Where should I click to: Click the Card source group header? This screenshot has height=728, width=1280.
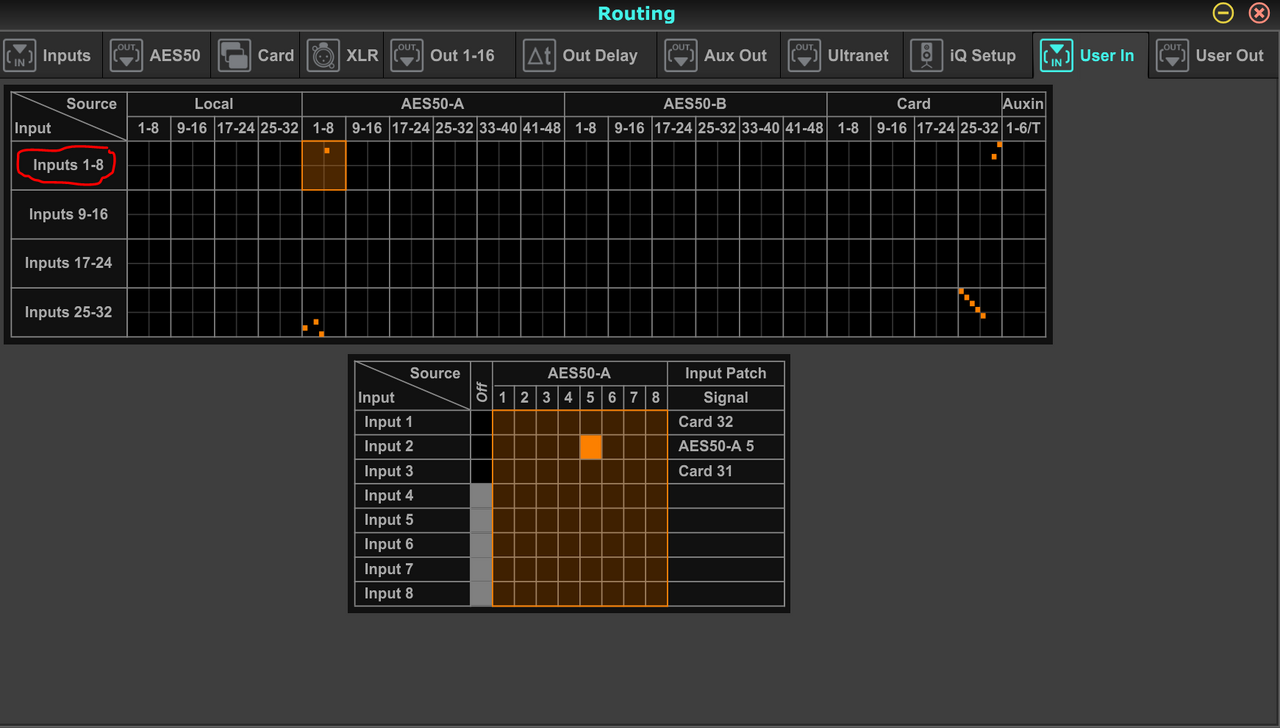tap(914, 104)
